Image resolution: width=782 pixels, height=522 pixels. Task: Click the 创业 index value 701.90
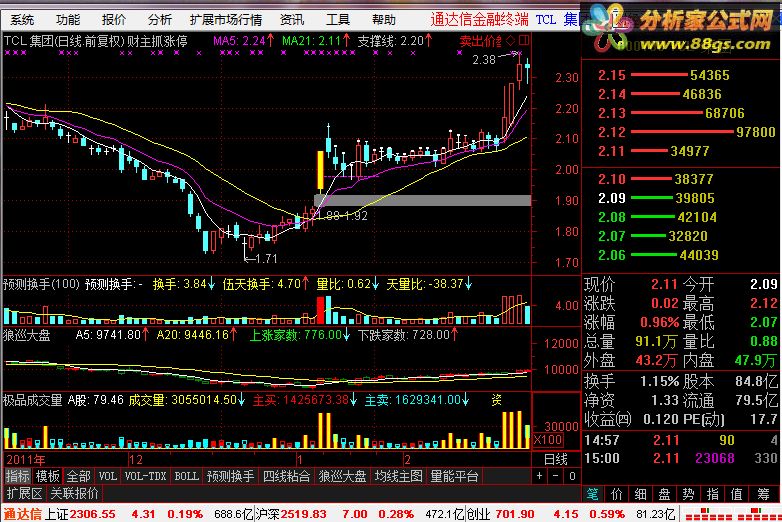(514, 514)
